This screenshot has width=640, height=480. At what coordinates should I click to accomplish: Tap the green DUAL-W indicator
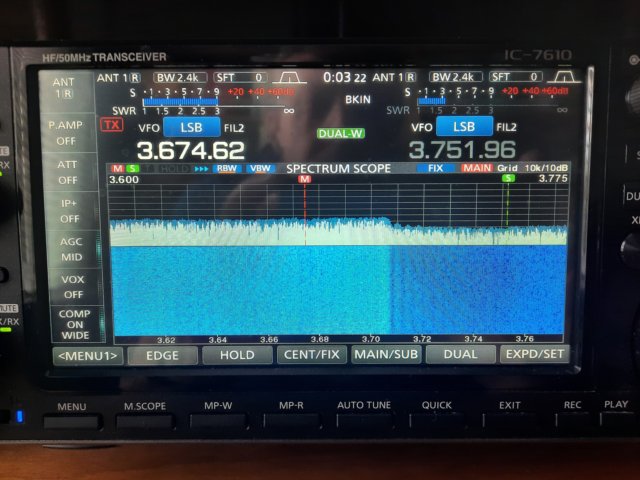tap(341, 133)
